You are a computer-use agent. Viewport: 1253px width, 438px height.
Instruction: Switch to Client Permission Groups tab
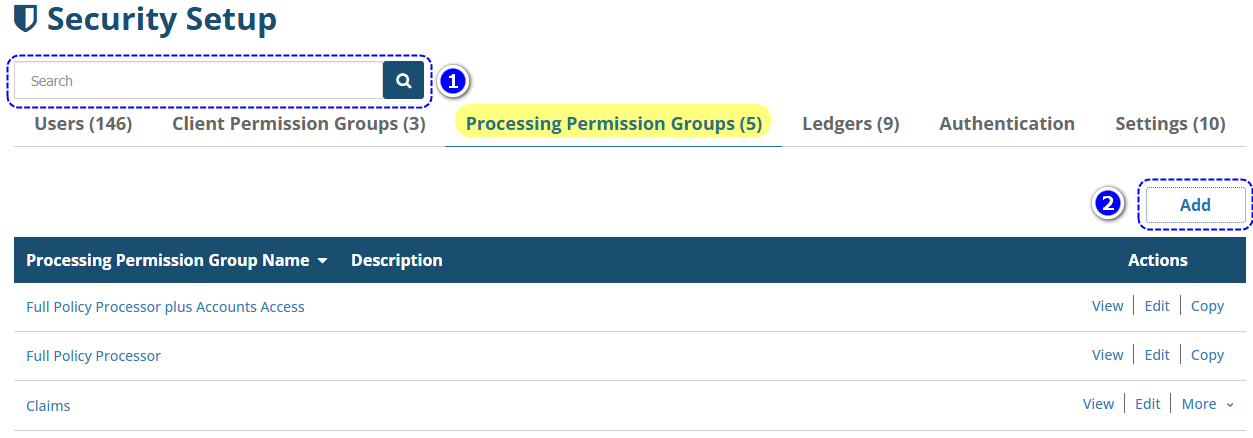point(299,124)
